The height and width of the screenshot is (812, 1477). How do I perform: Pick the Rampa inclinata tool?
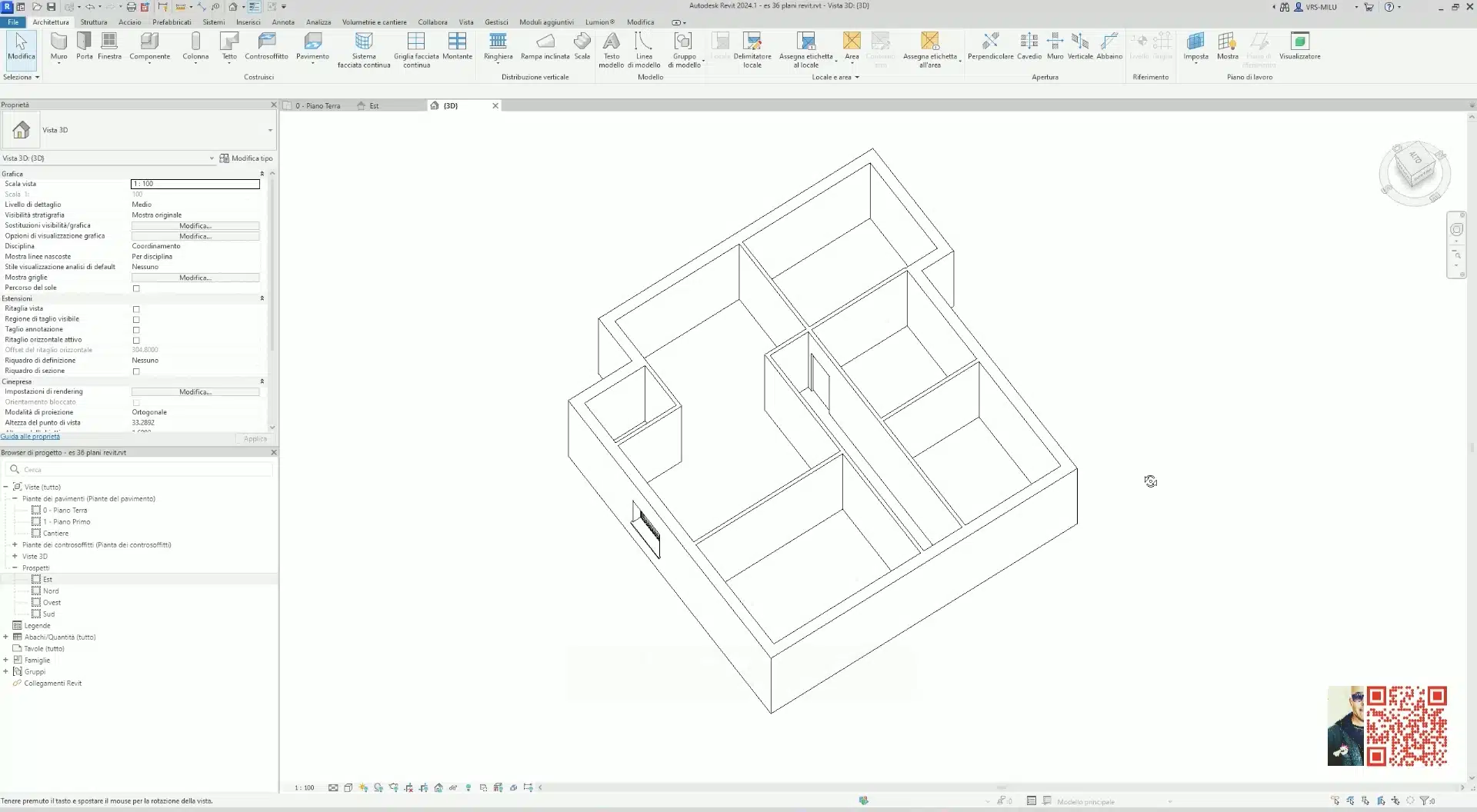click(545, 45)
